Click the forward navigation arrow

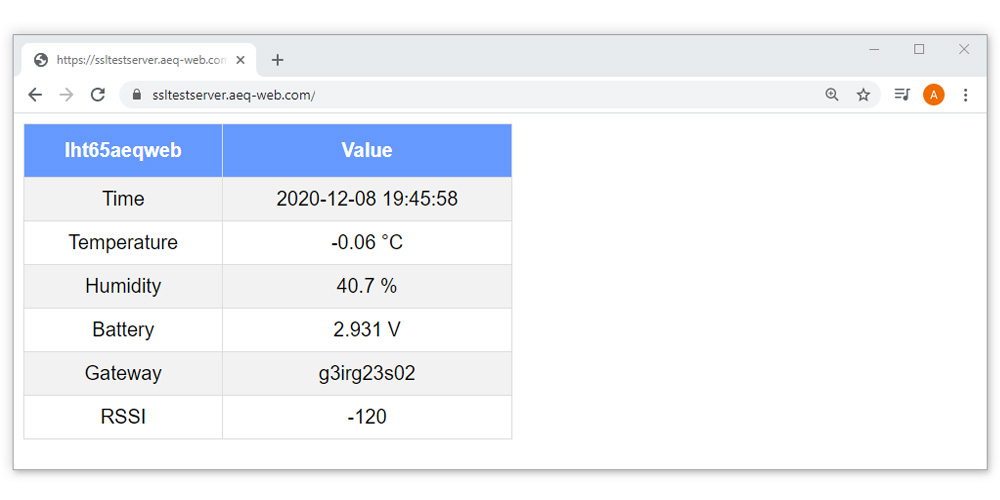pos(66,95)
